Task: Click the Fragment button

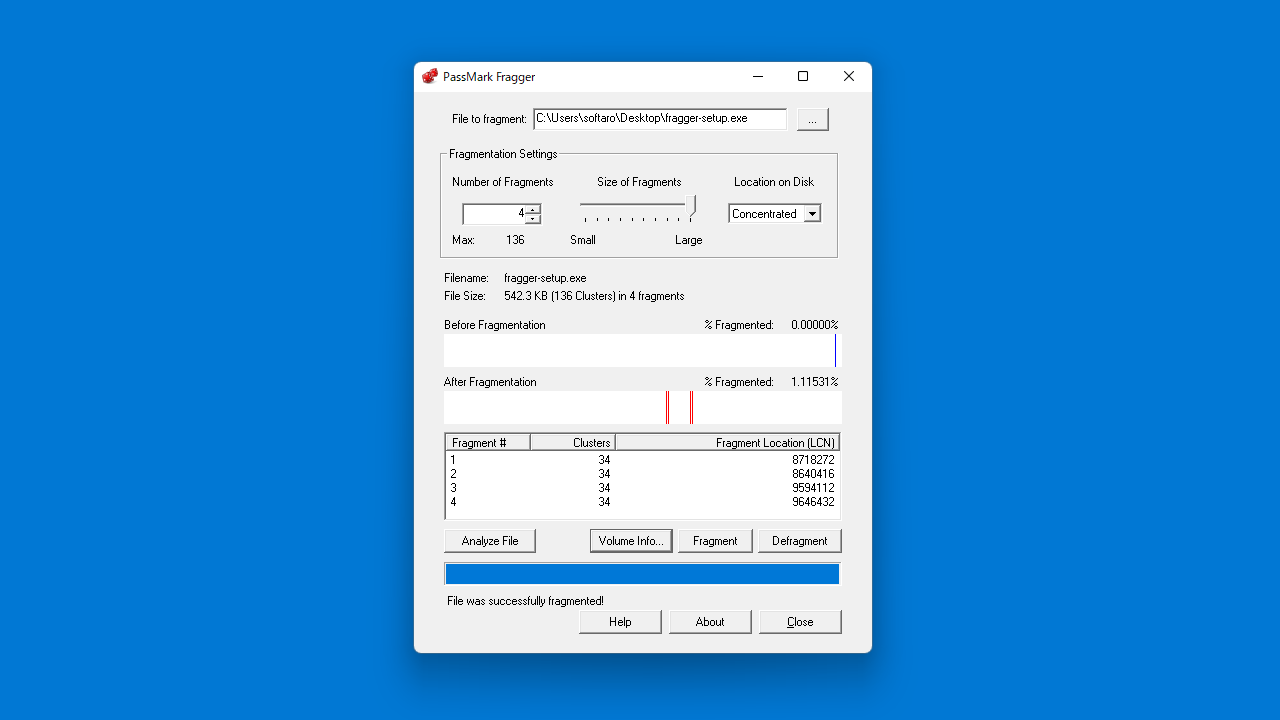Action: click(x=715, y=541)
